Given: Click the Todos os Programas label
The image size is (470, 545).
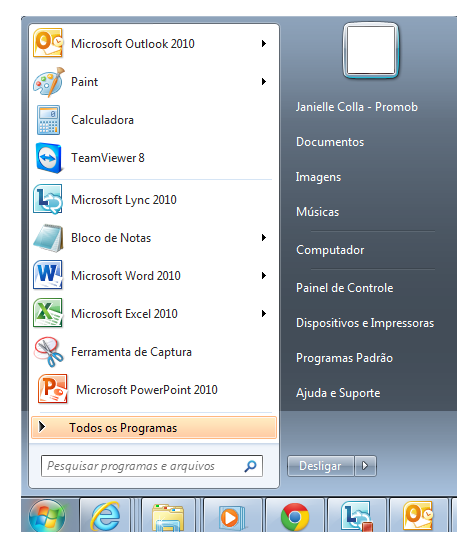Looking at the screenshot, I should coord(123,428).
